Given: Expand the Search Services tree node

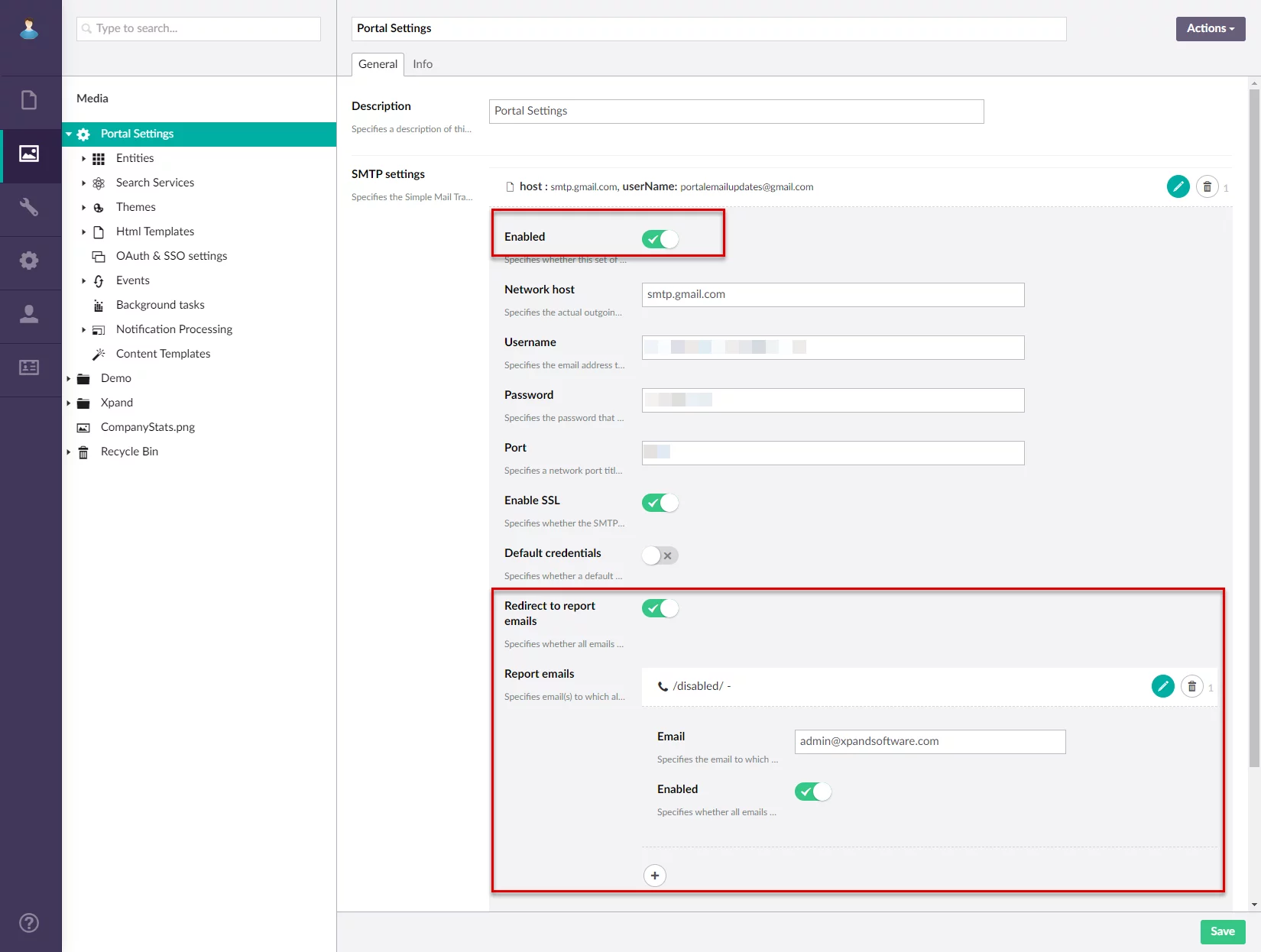Looking at the screenshot, I should point(83,183).
